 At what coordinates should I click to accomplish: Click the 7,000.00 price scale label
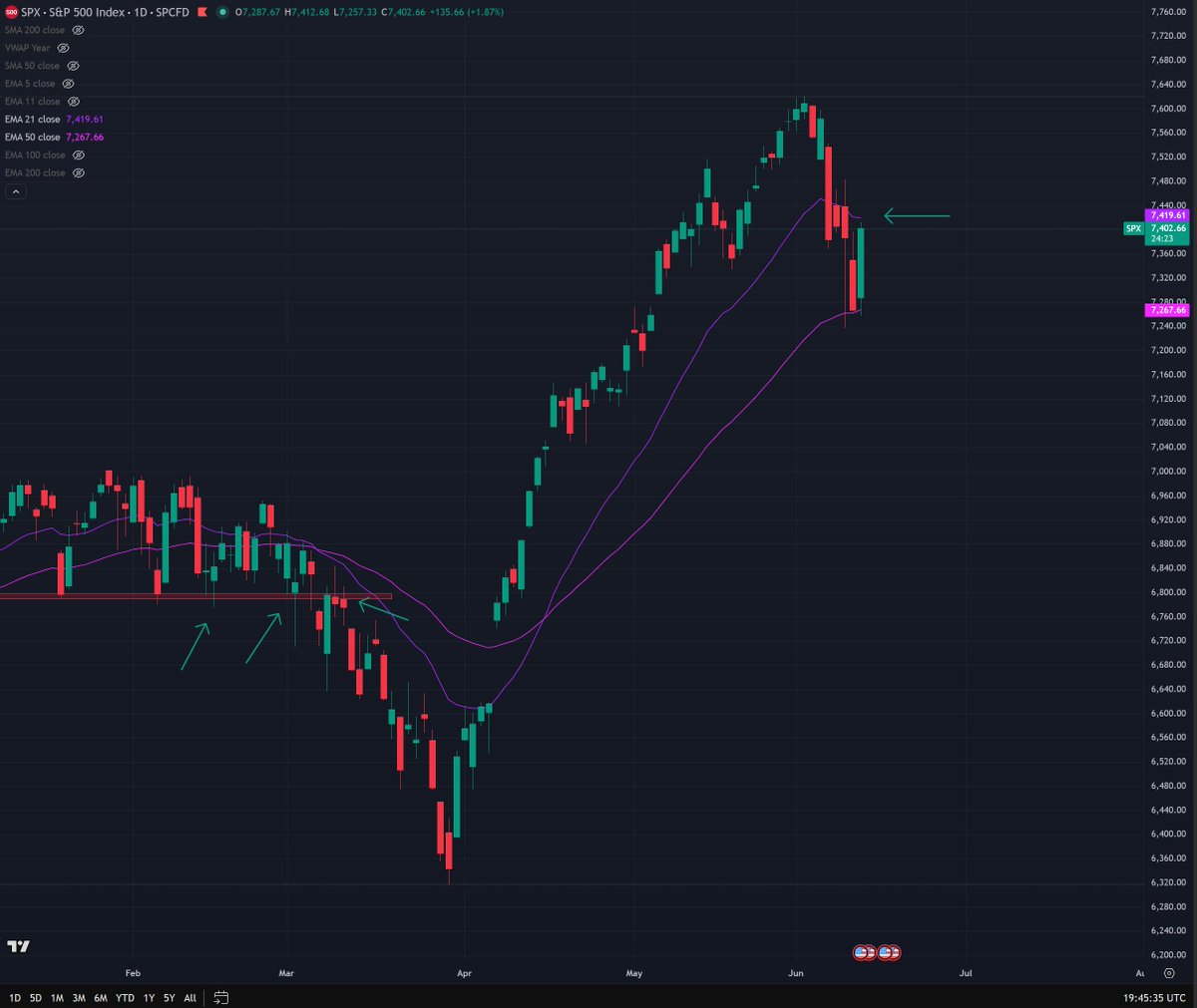1168,472
